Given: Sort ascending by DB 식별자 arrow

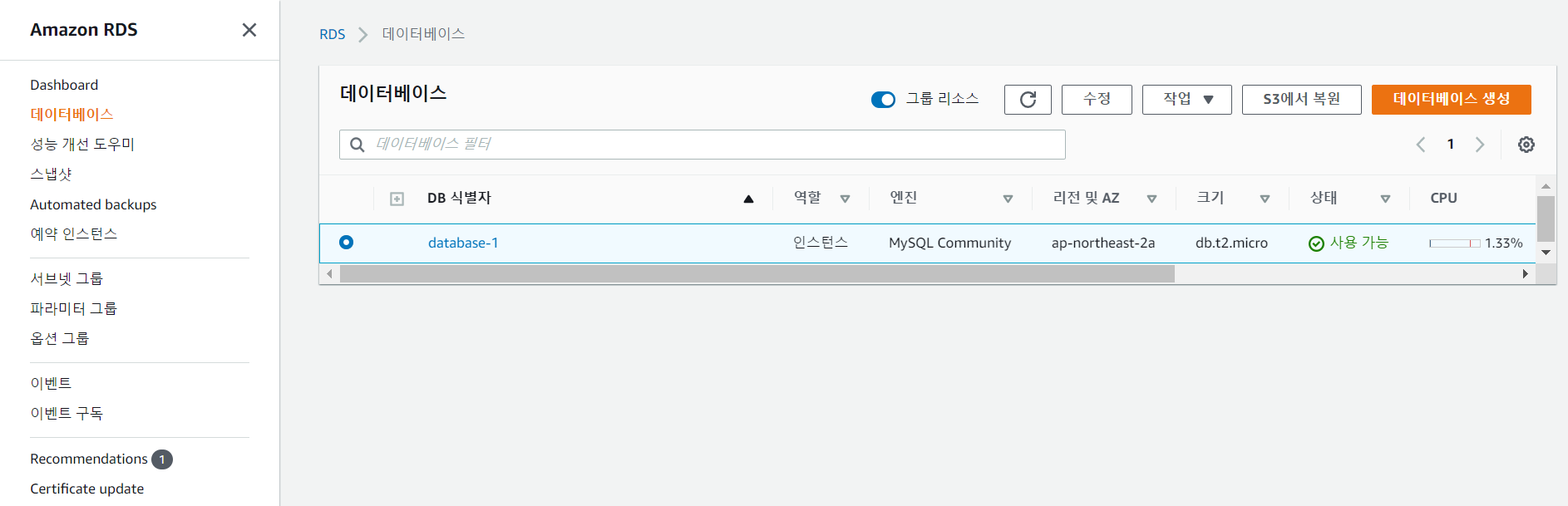Looking at the screenshot, I should pos(748,199).
